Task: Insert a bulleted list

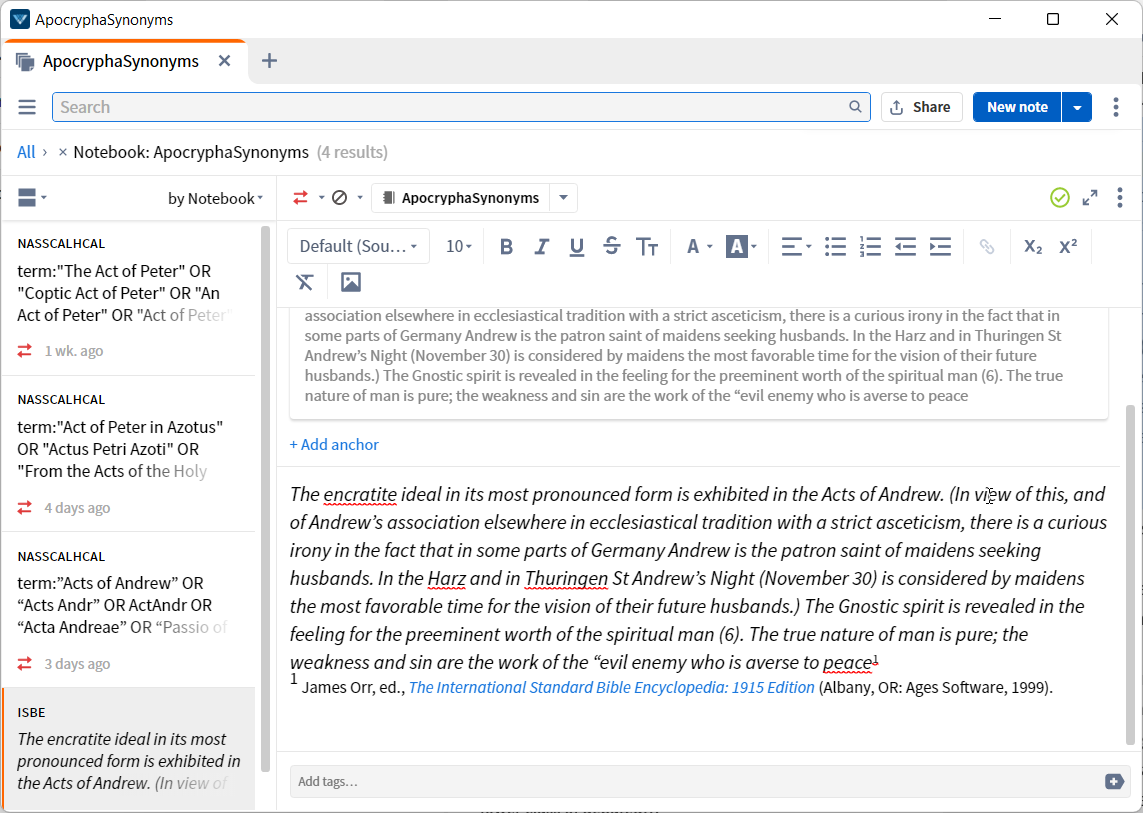Action: coord(835,246)
